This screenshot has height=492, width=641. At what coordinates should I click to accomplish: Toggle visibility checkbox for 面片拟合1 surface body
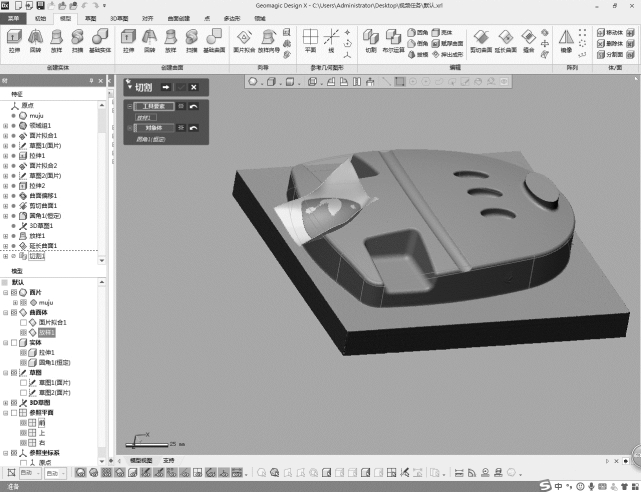pyautogui.click(x=23, y=323)
